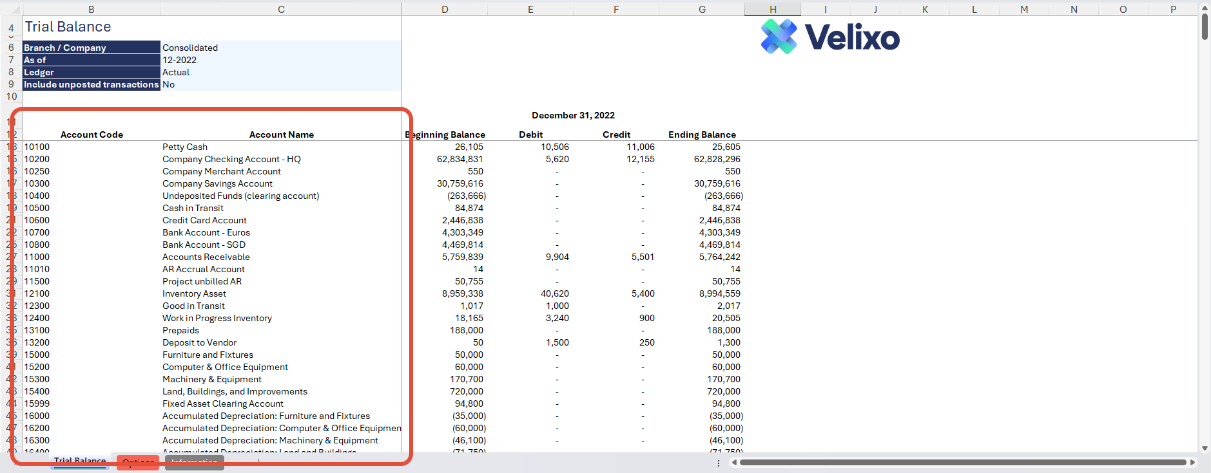Click the horizontal scrollbar thumb

pyautogui.click(x=963, y=463)
